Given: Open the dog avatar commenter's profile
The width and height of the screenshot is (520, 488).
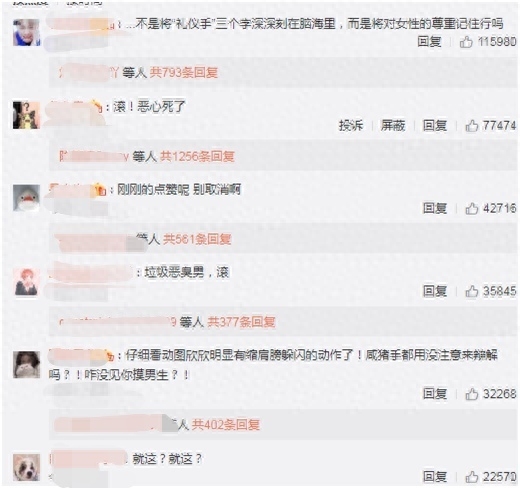Looking at the screenshot, I should 26,467.
